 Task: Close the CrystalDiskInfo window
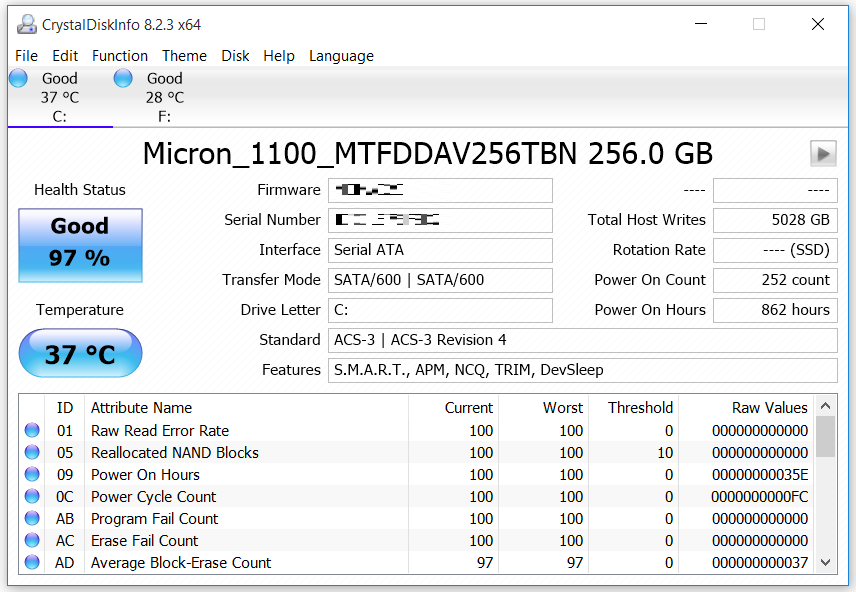tap(818, 24)
